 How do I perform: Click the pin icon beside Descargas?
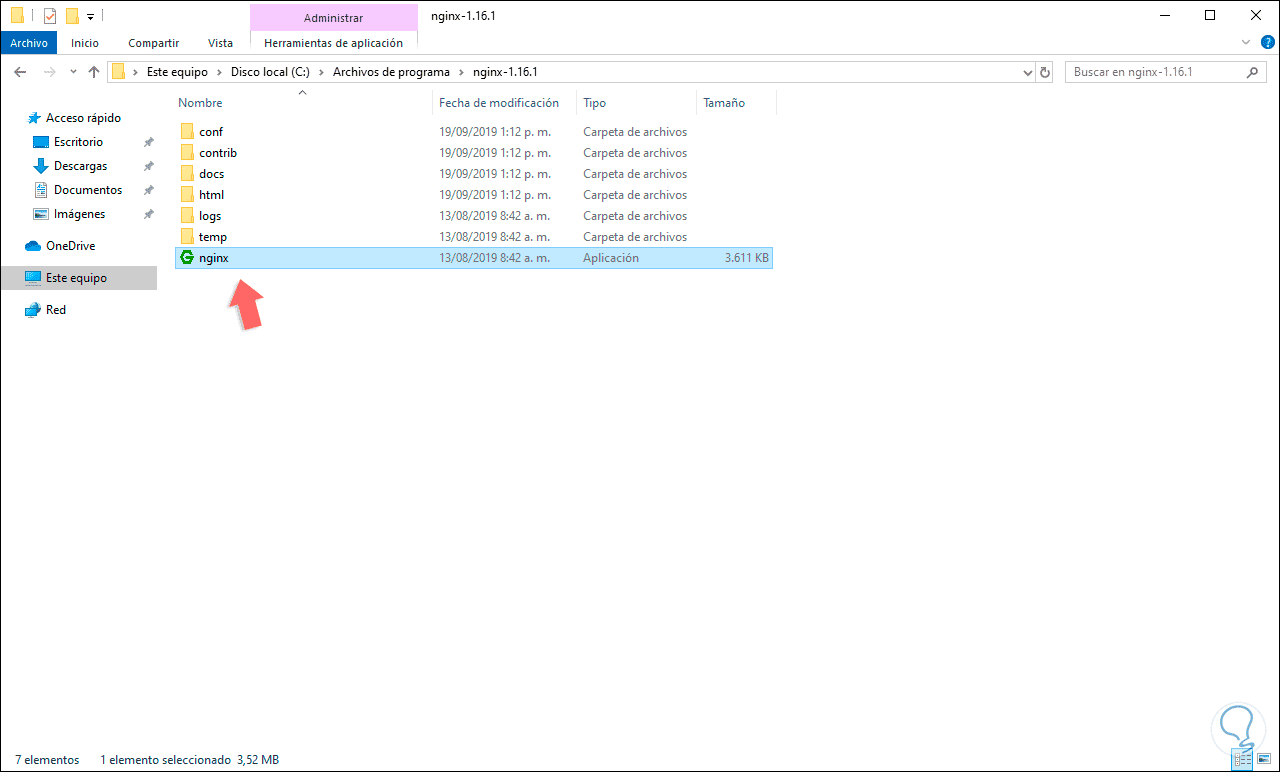coord(148,166)
